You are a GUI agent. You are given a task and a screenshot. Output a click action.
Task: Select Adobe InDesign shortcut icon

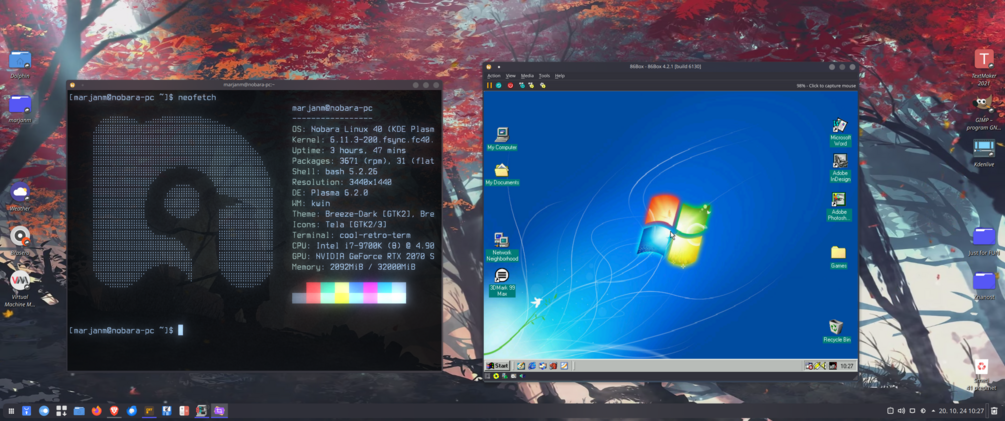click(x=839, y=168)
